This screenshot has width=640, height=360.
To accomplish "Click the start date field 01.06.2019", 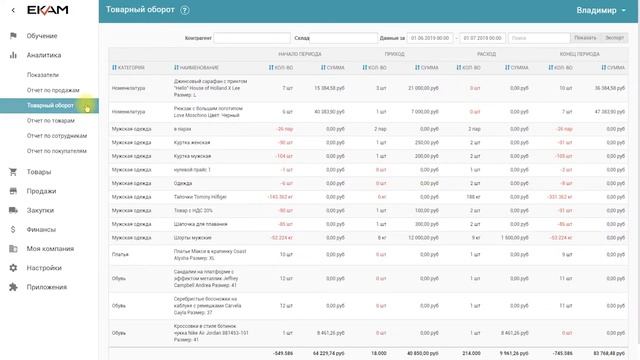I will (x=430, y=38).
